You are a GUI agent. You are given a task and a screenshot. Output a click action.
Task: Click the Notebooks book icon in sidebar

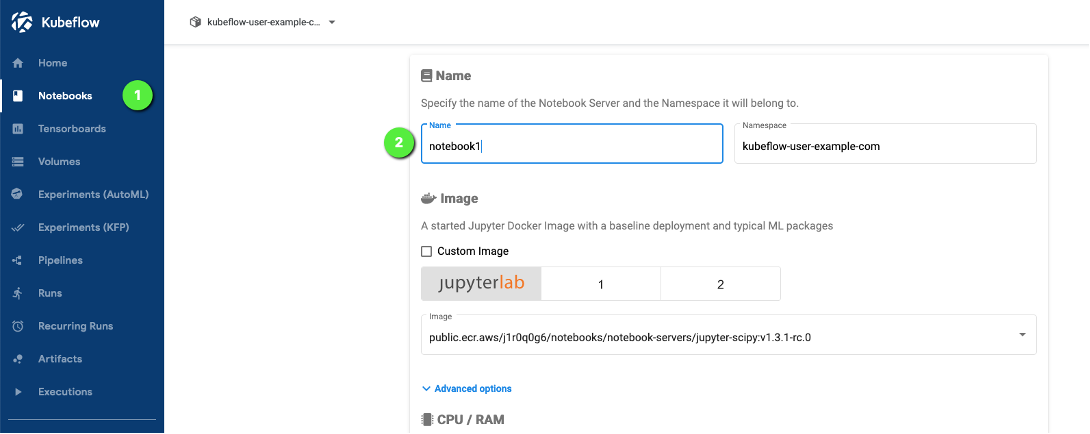[19, 96]
